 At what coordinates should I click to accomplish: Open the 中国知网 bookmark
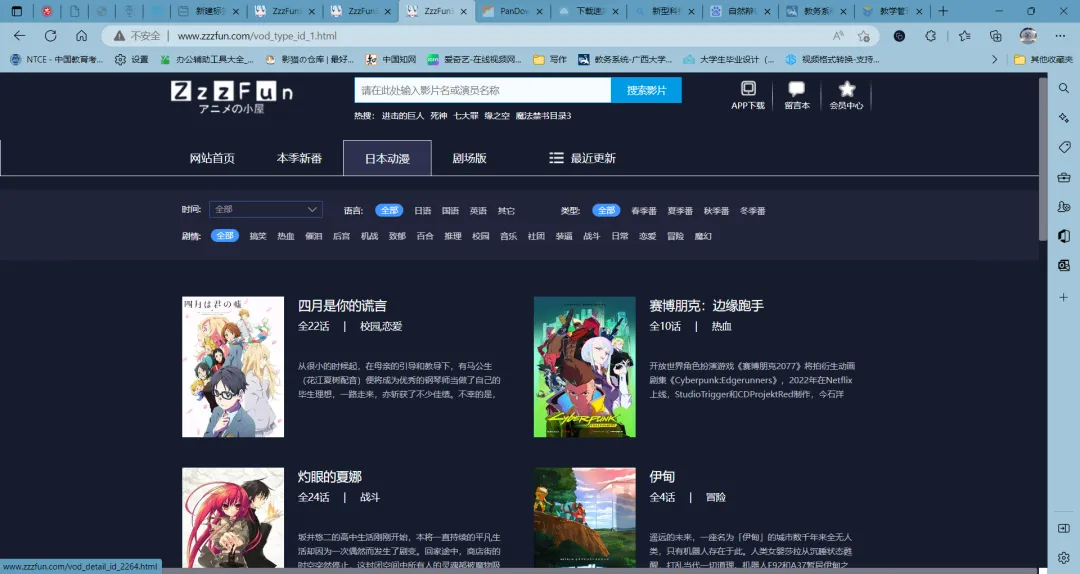[391, 60]
